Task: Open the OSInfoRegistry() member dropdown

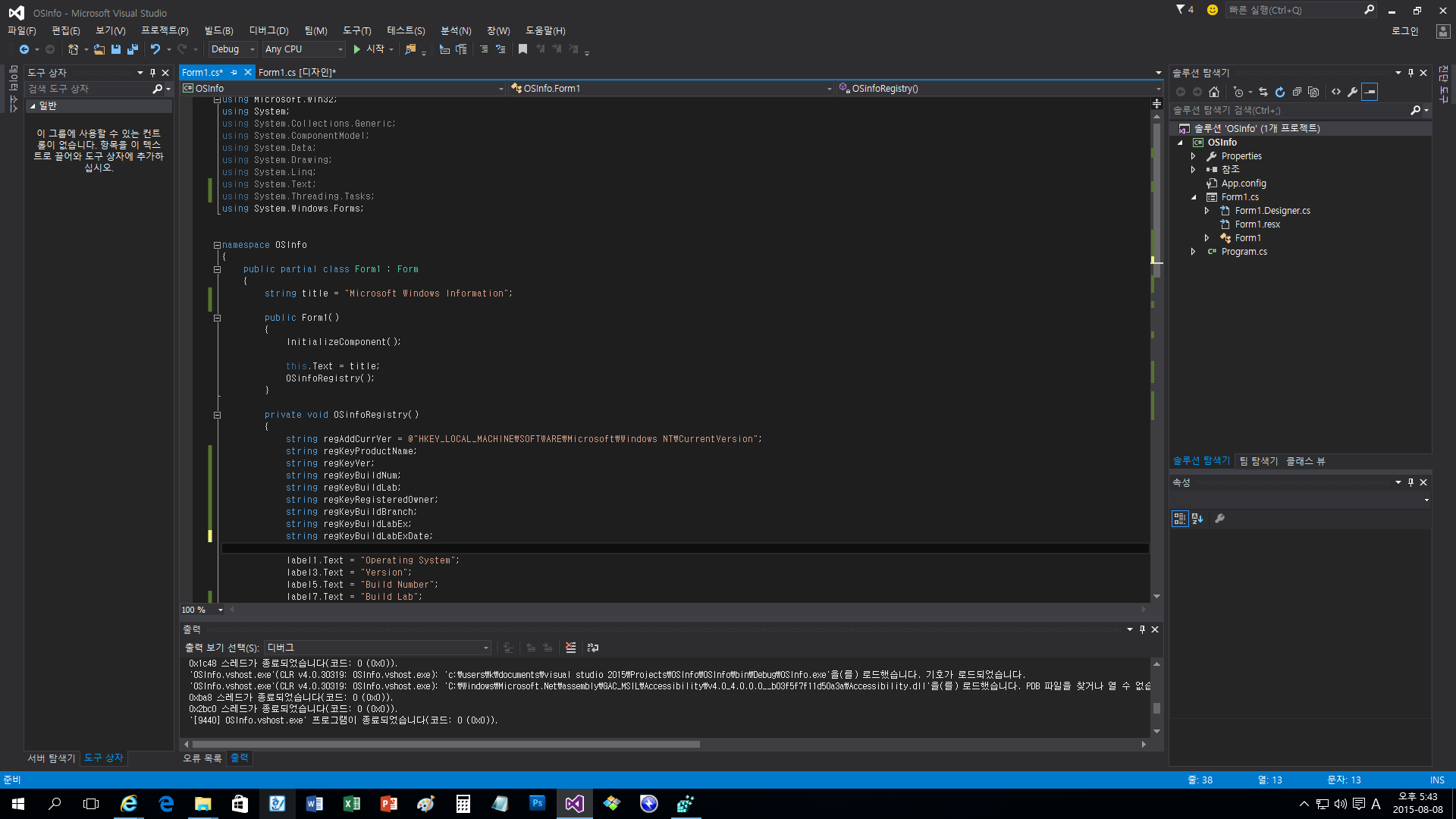Action: [999, 89]
